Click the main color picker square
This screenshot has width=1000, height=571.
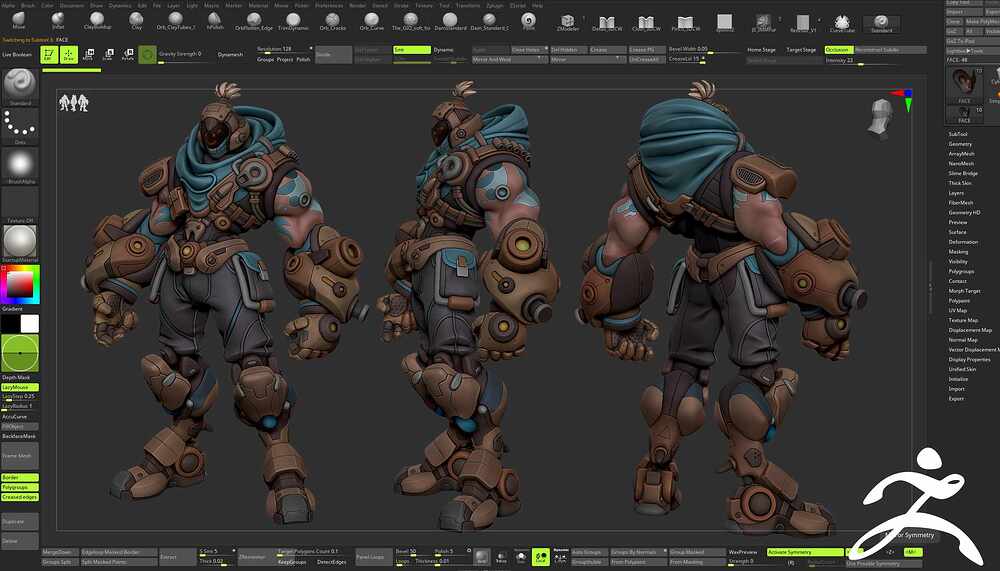click(20, 285)
